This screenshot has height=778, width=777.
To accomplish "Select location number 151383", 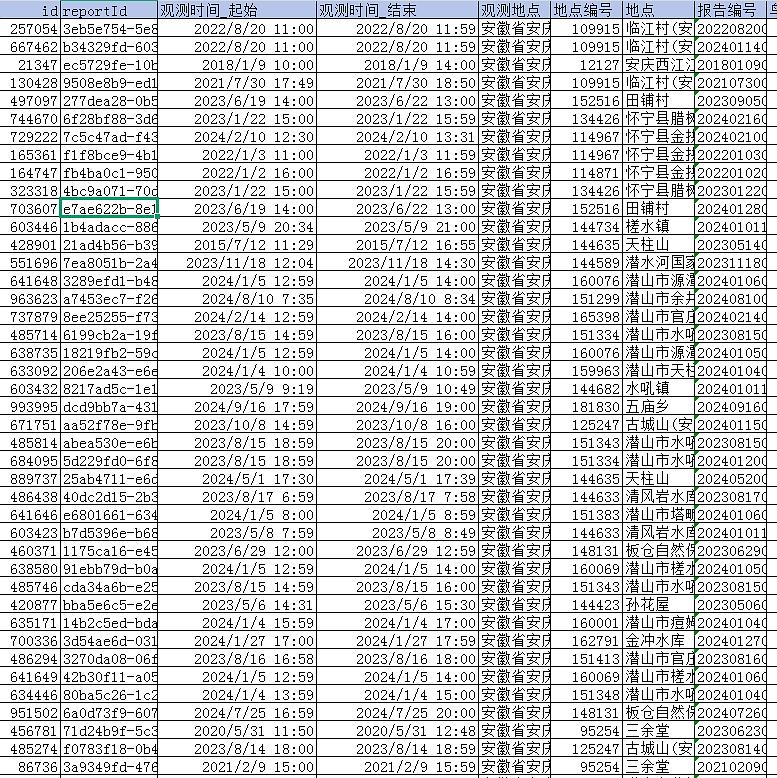I will pos(586,515).
